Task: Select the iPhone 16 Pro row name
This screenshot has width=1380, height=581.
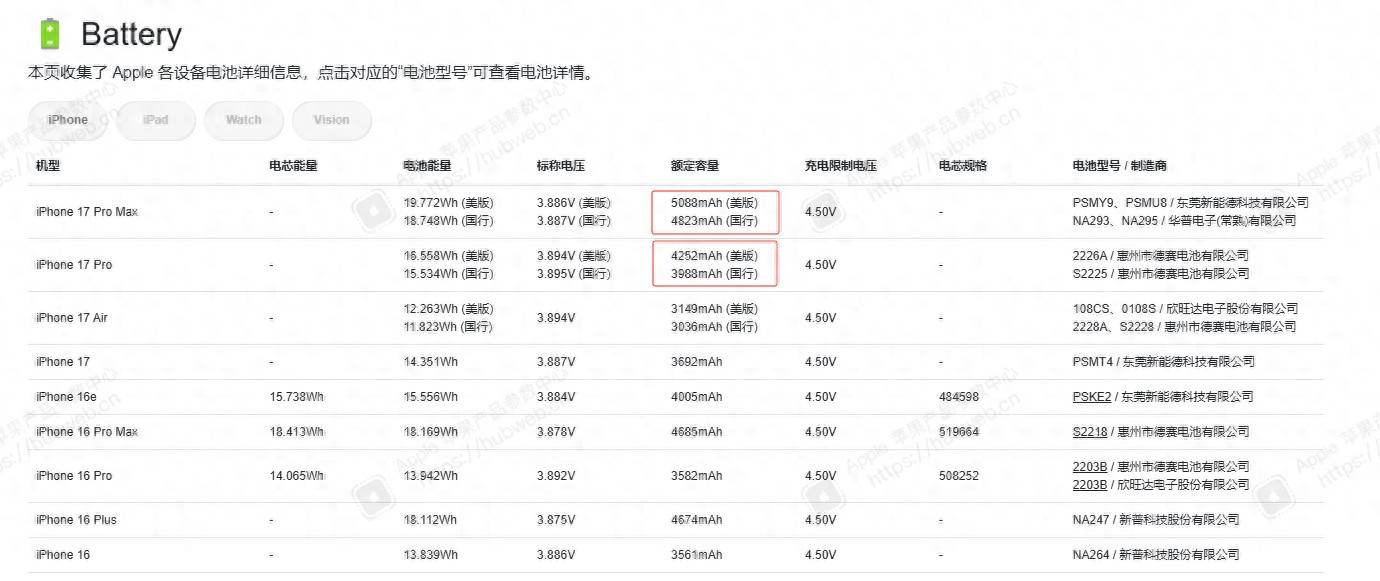Action: [x=74, y=476]
